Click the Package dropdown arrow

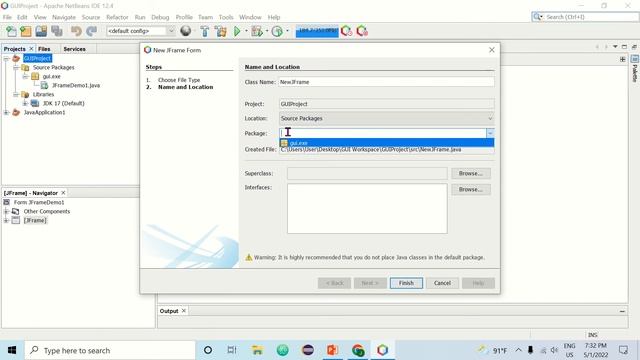pos(490,133)
